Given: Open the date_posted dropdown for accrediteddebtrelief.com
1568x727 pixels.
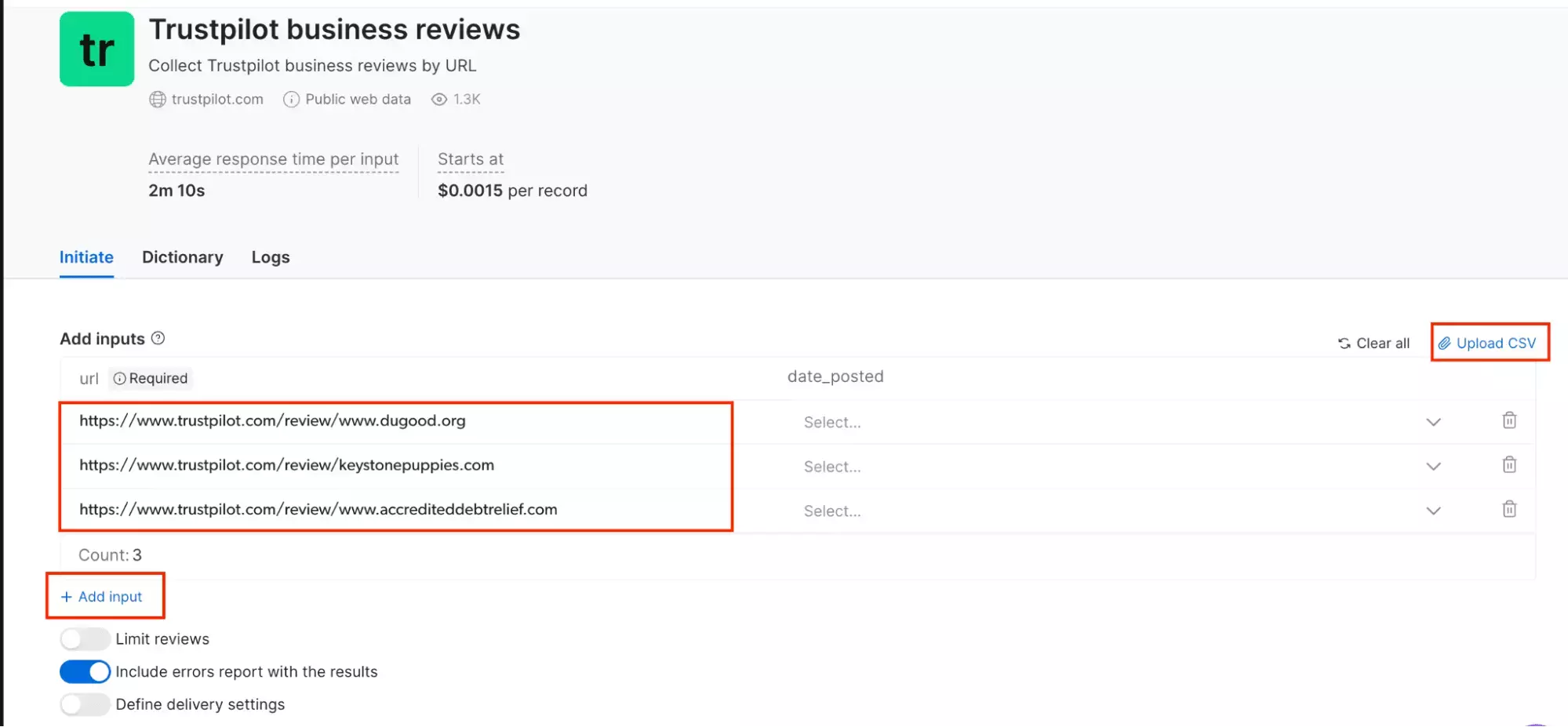Looking at the screenshot, I should 1433,510.
